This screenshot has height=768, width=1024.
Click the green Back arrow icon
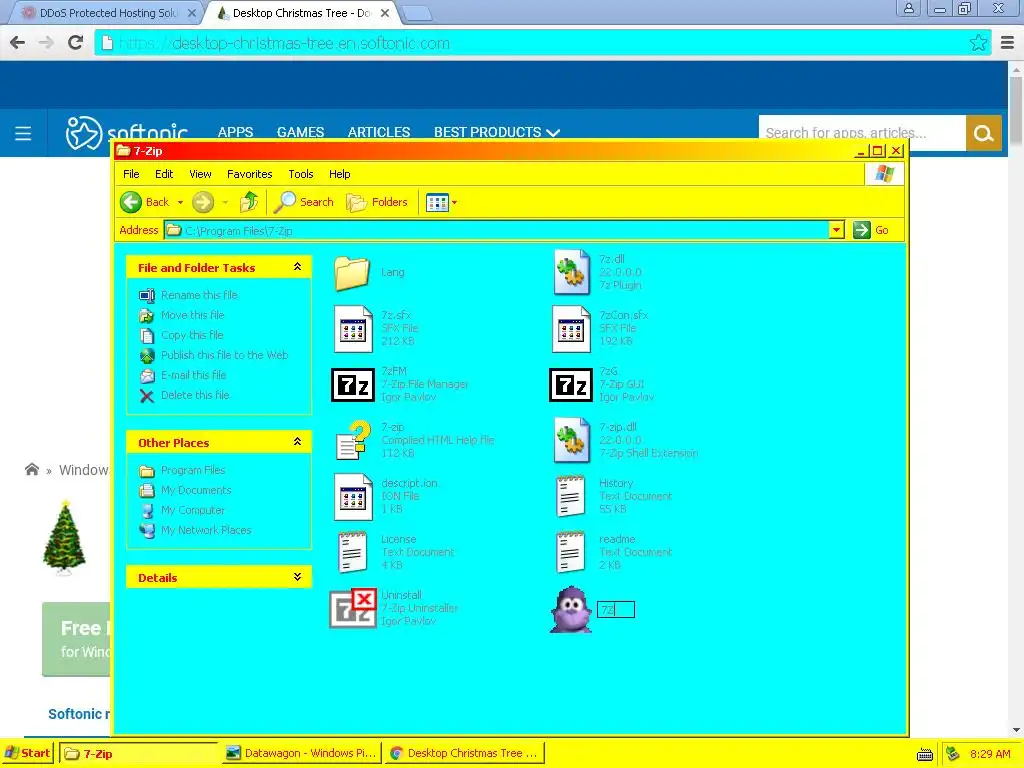point(131,202)
